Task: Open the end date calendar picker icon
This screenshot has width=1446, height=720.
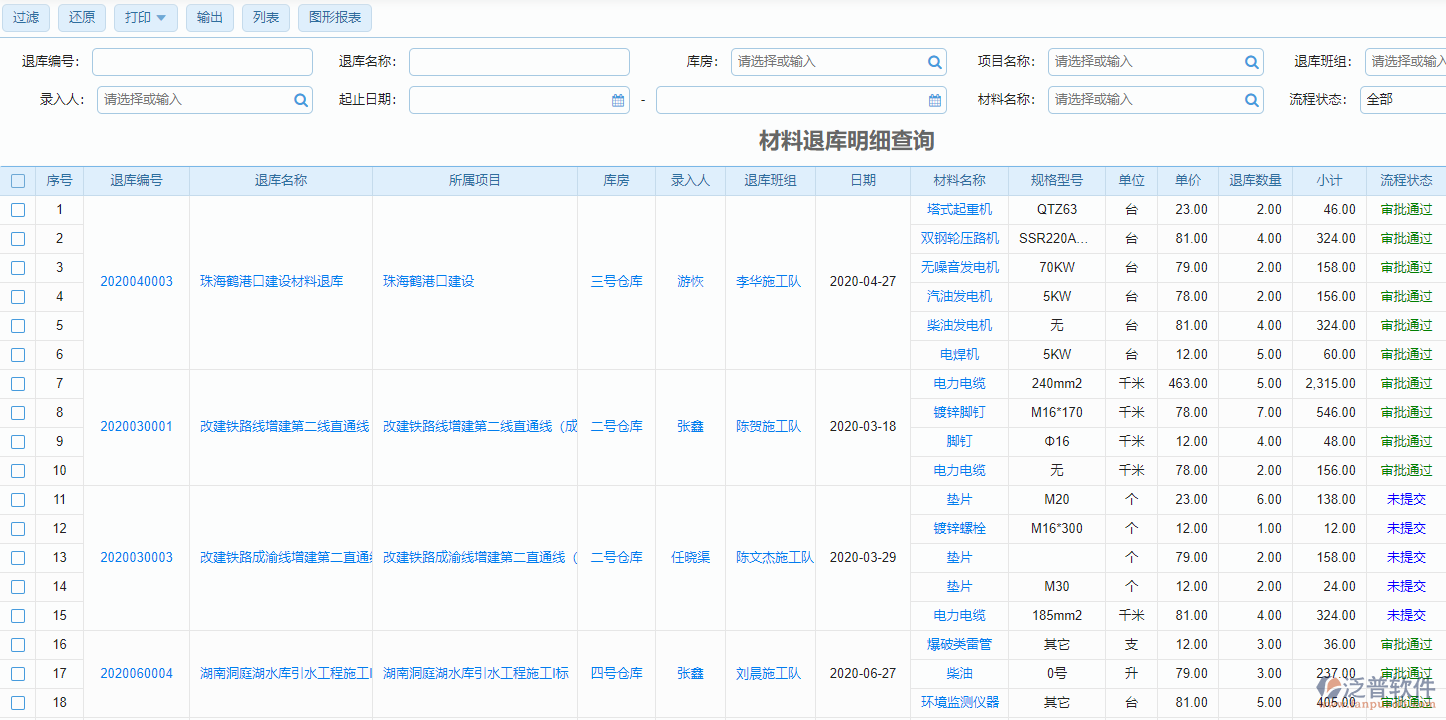Action: 934,100
